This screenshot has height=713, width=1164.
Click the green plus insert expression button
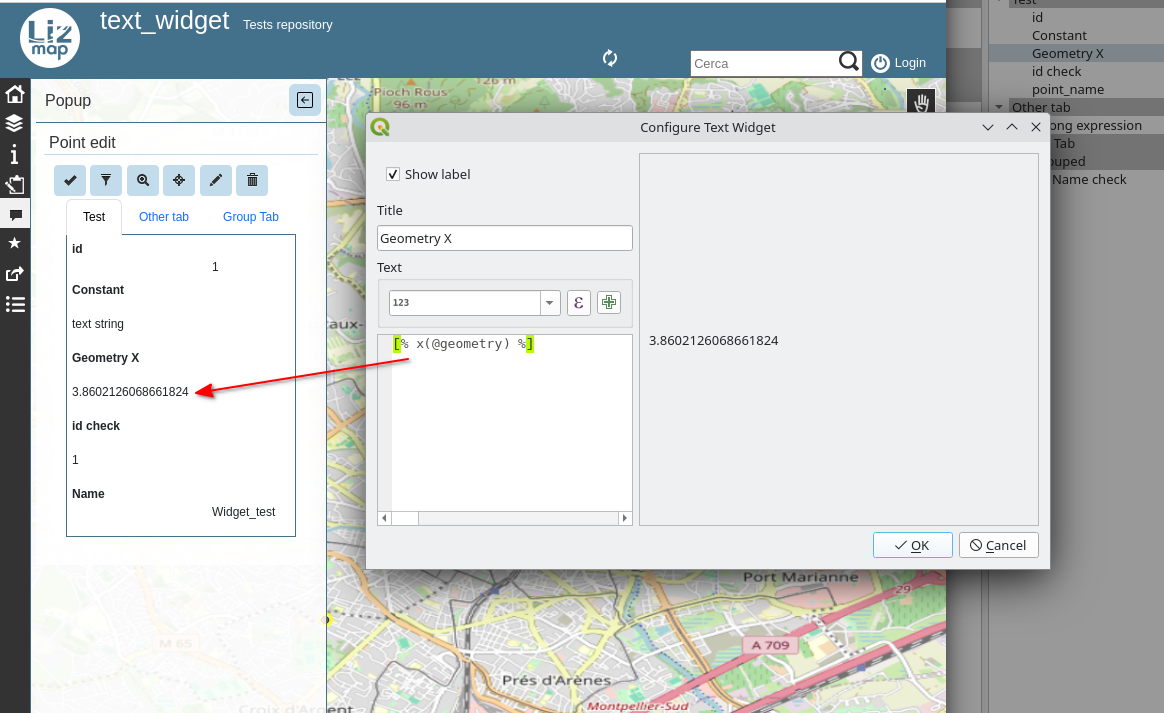coord(608,303)
